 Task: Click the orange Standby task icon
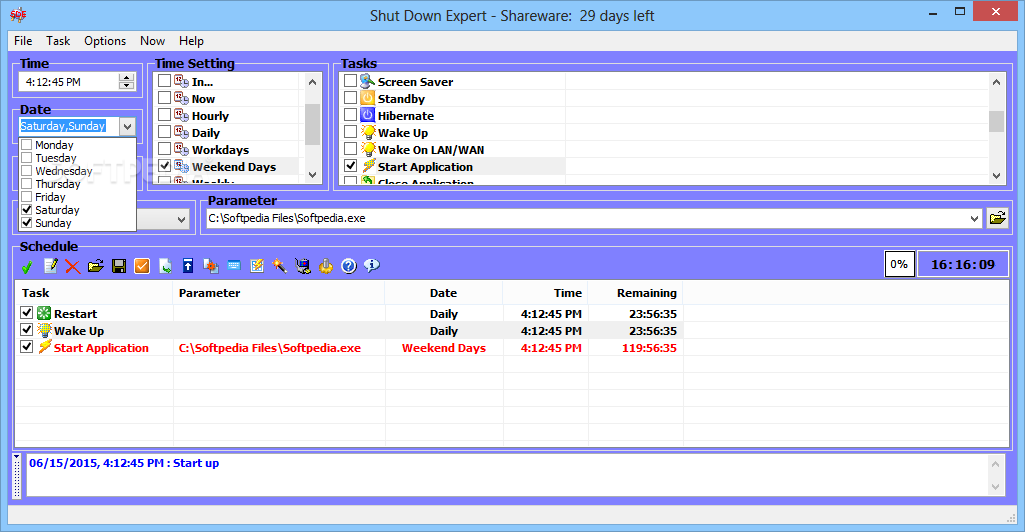(x=368, y=98)
